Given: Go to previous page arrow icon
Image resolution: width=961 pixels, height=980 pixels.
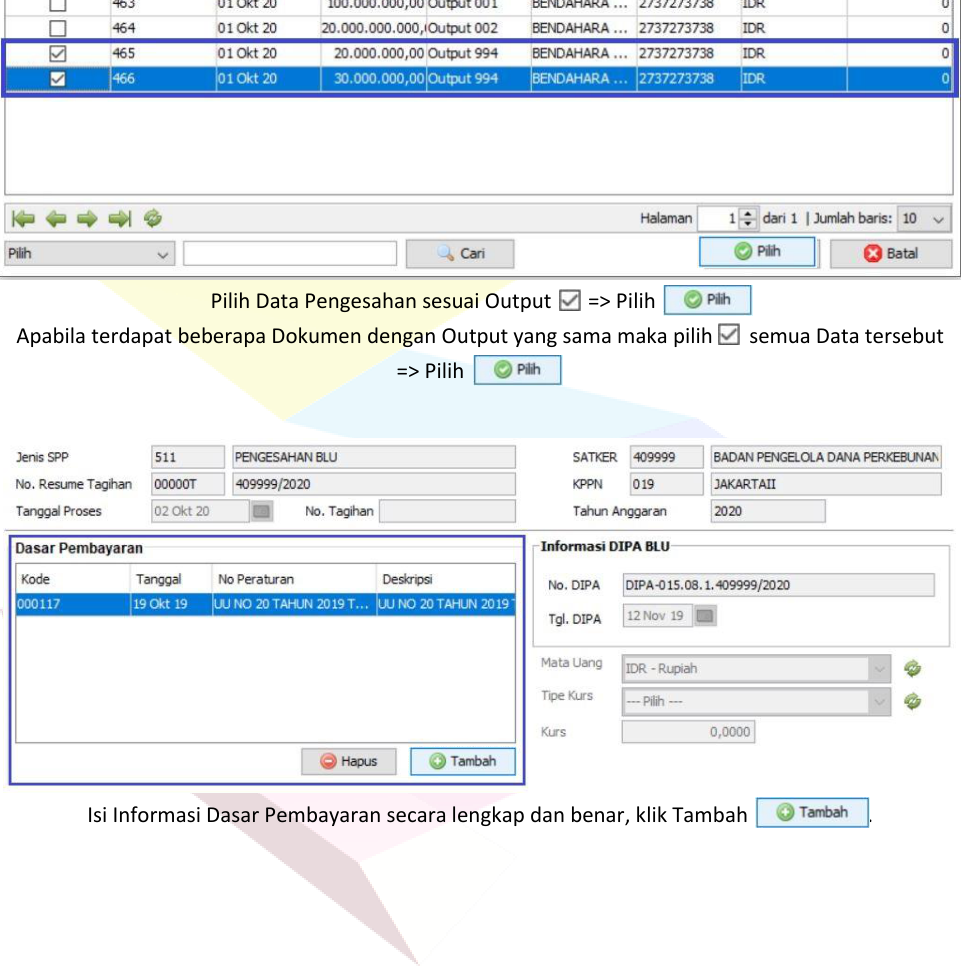Looking at the screenshot, I should click(x=56, y=218).
